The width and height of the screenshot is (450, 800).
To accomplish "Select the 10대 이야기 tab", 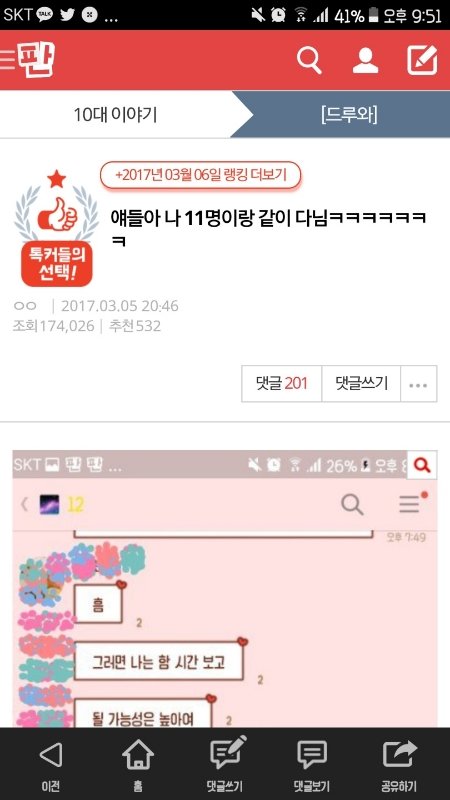I will click(115, 115).
